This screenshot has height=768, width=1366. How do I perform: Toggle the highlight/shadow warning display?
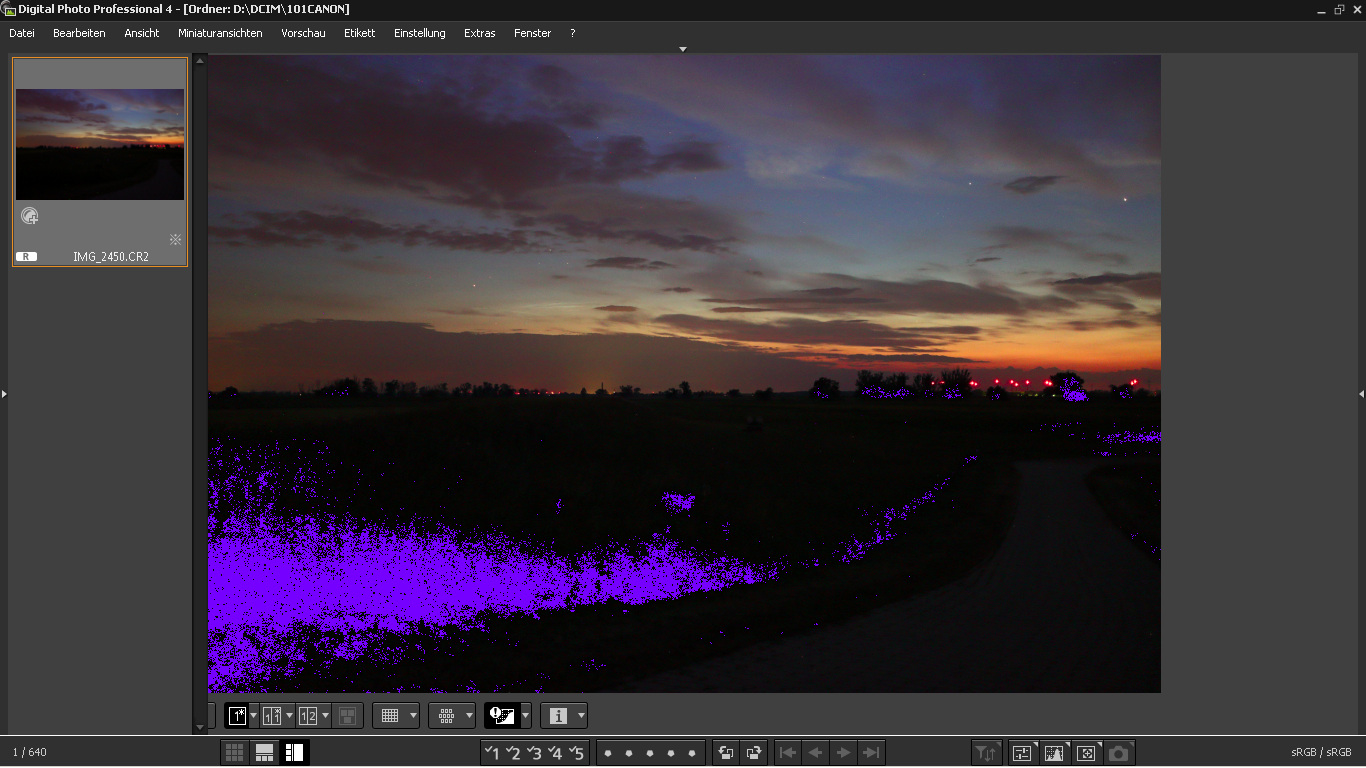(x=501, y=716)
